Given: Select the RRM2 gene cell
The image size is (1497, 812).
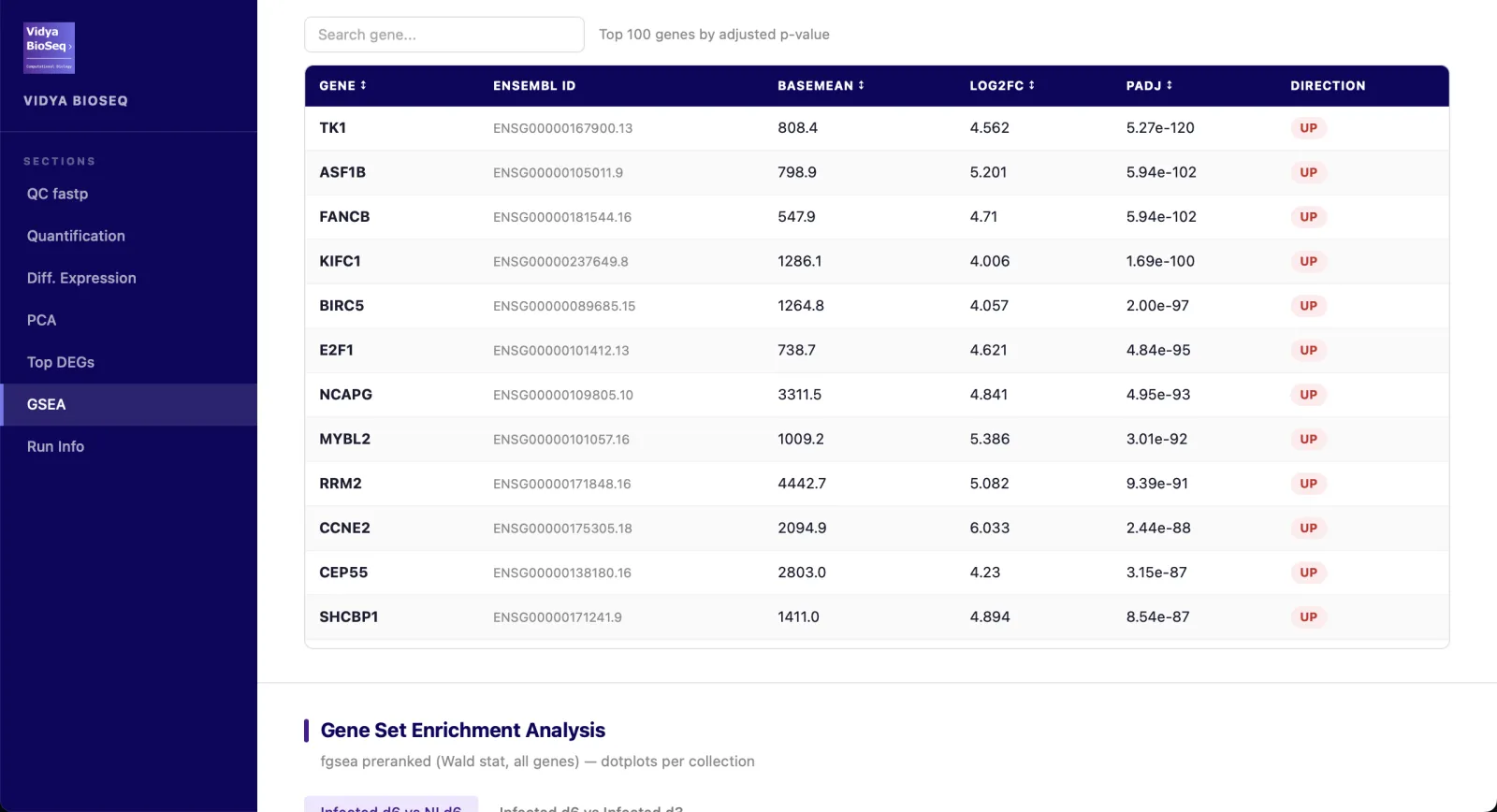Looking at the screenshot, I should tap(341, 483).
